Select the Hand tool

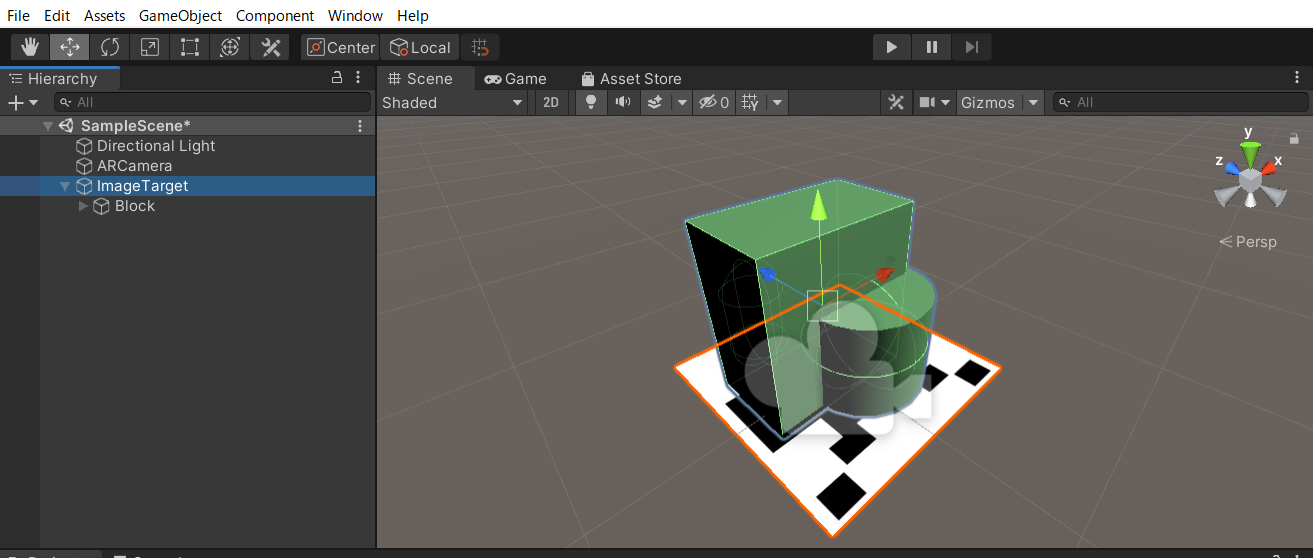coord(30,47)
